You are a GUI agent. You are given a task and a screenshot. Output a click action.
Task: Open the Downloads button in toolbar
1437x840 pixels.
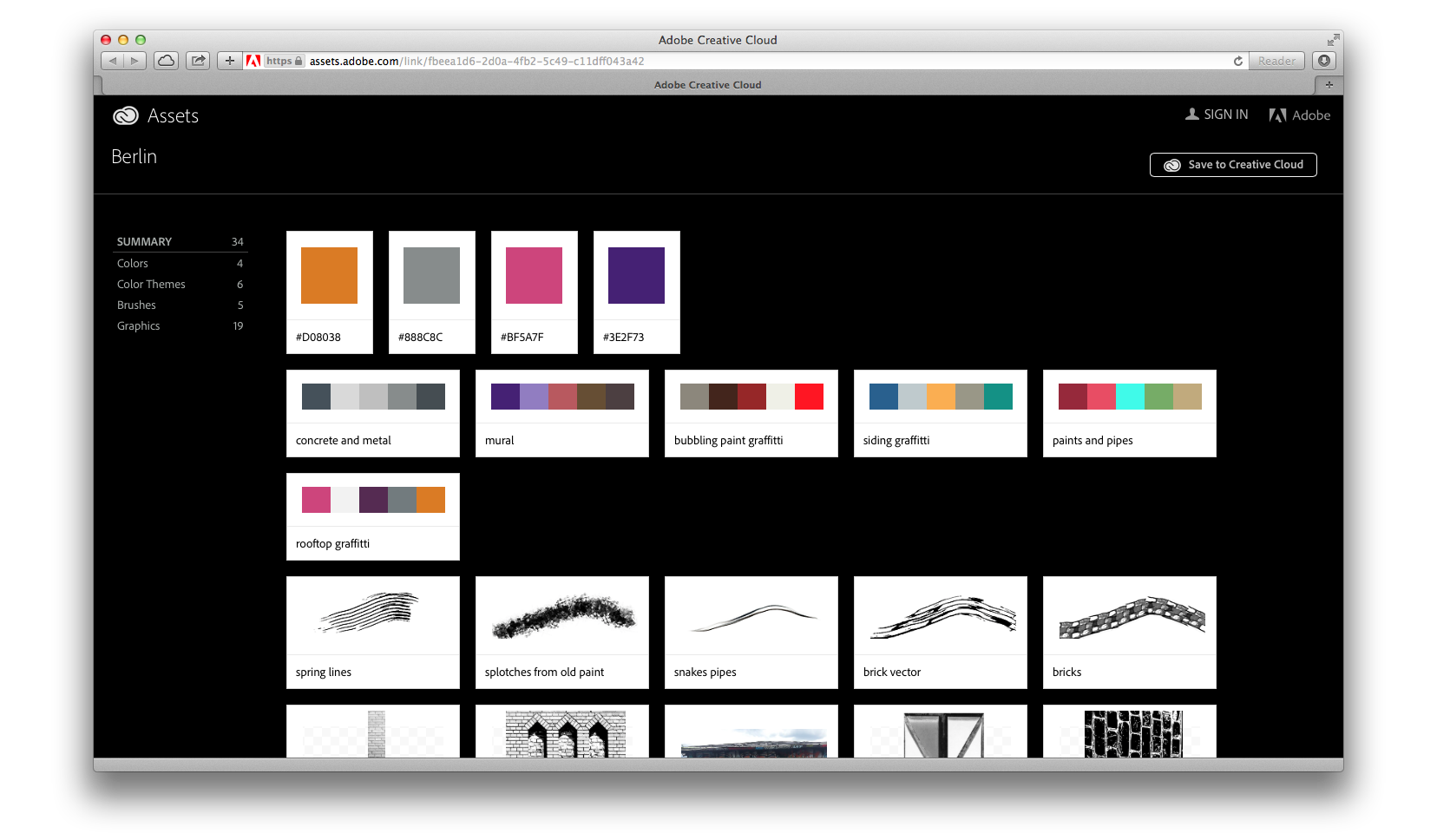1324,61
